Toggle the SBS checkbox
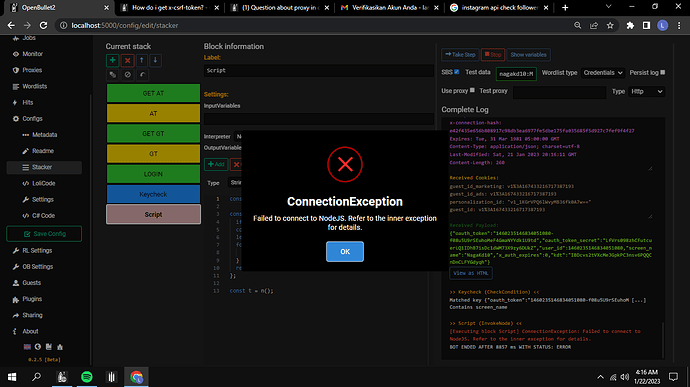 click(x=456, y=72)
